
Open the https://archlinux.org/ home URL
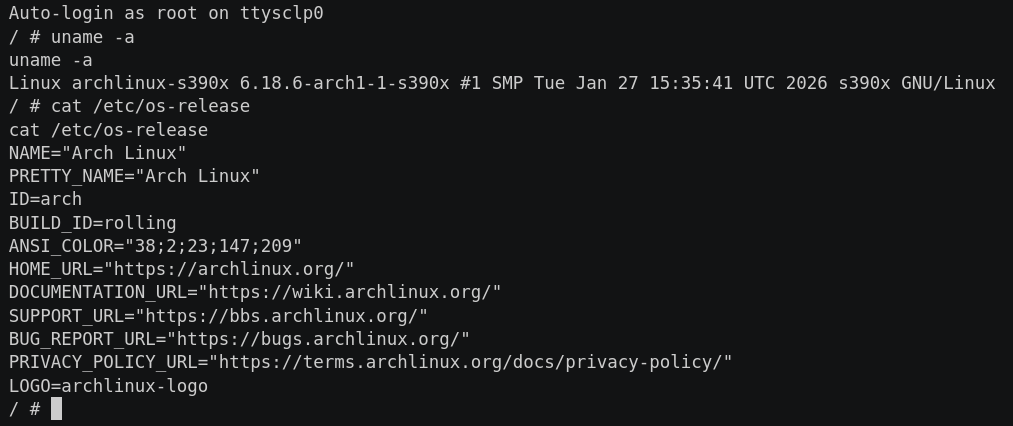coord(234,269)
